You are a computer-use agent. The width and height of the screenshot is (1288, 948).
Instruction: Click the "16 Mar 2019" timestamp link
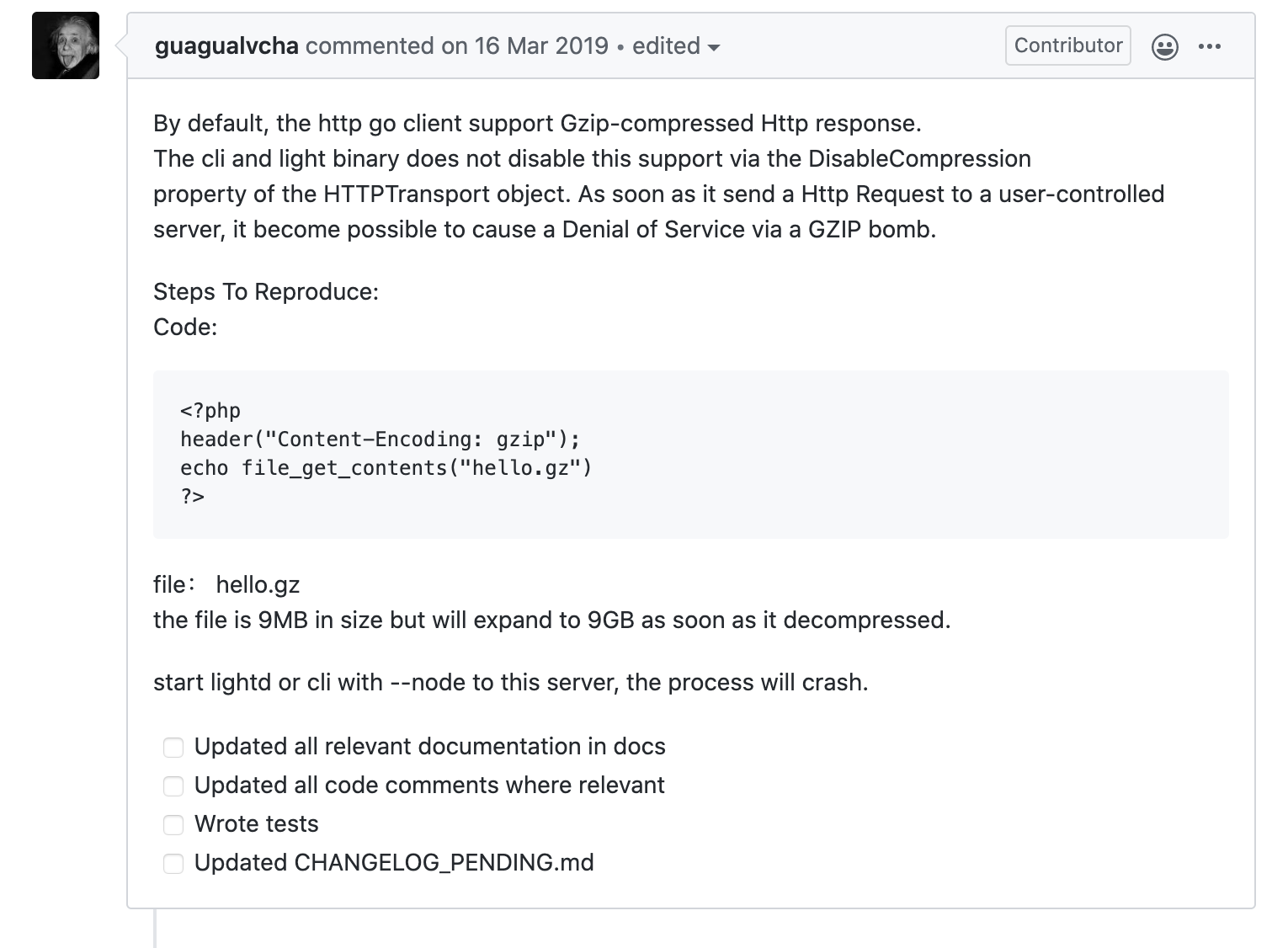(x=540, y=45)
